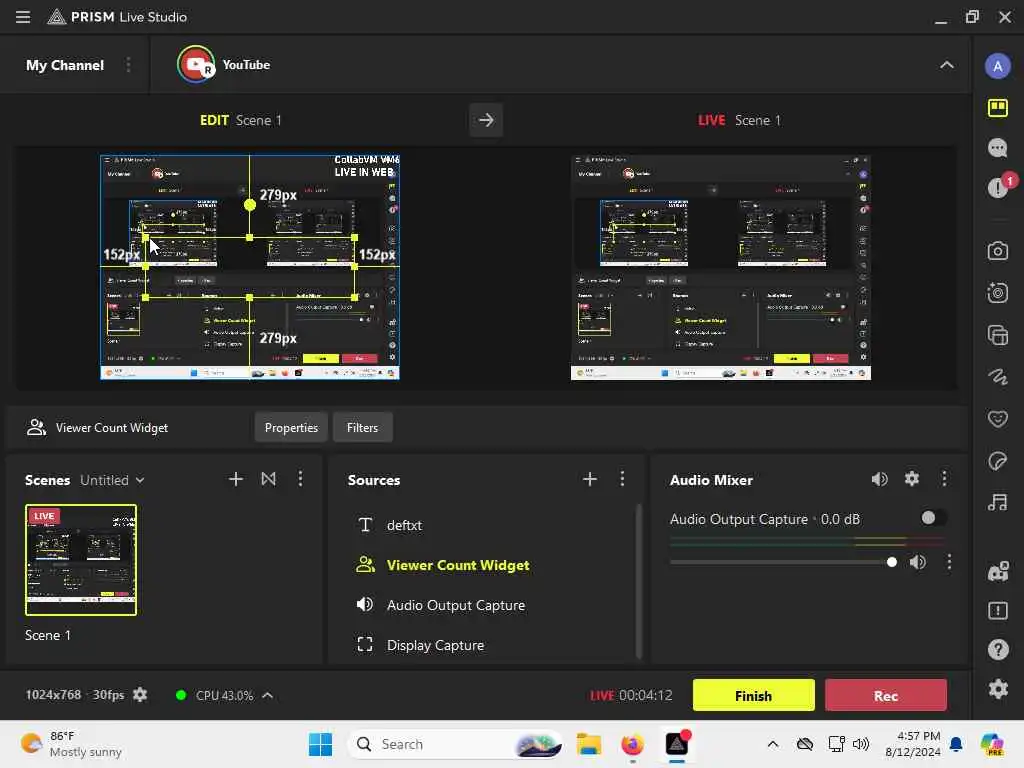Open the sticker icon in sidebar
Screen dimensions: 1024x768
click(997, 461)
